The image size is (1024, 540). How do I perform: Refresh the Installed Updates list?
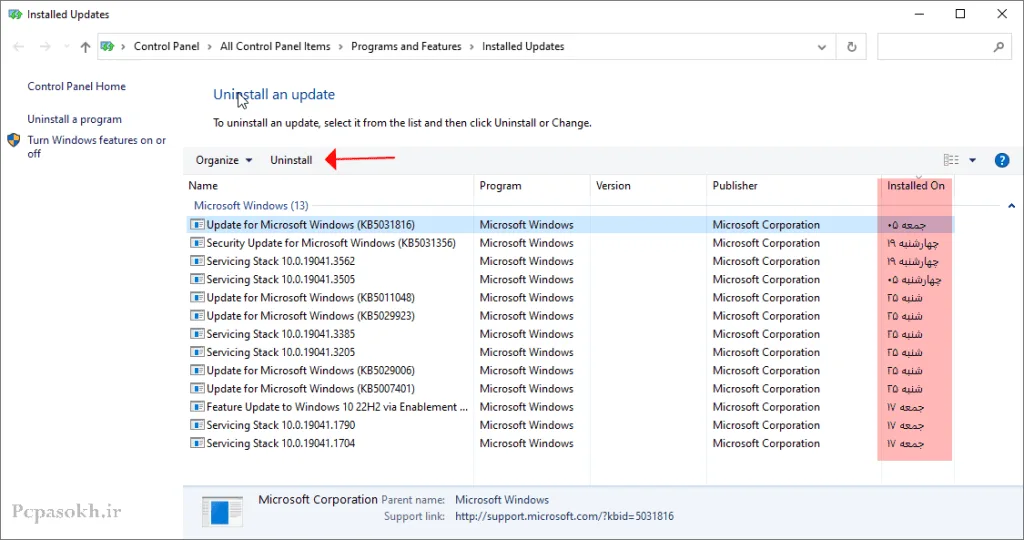(x=852, y=46)
